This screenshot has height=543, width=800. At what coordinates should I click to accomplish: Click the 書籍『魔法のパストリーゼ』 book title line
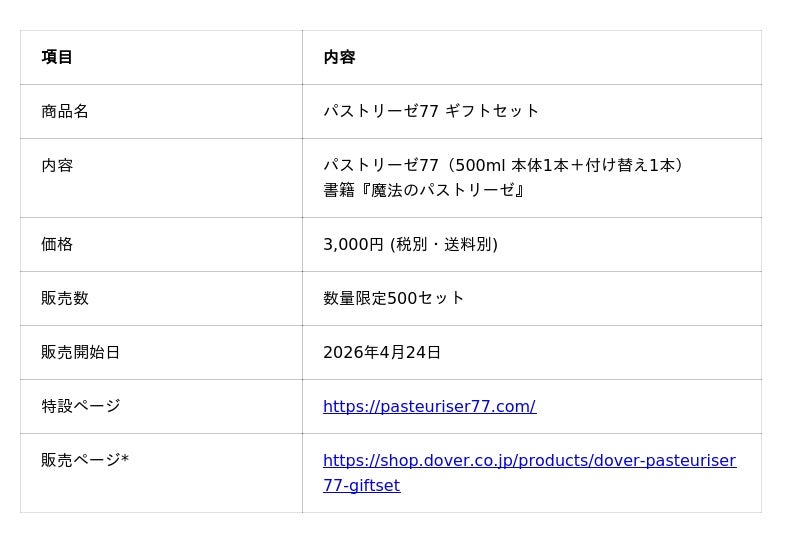(x=424, y=190)
